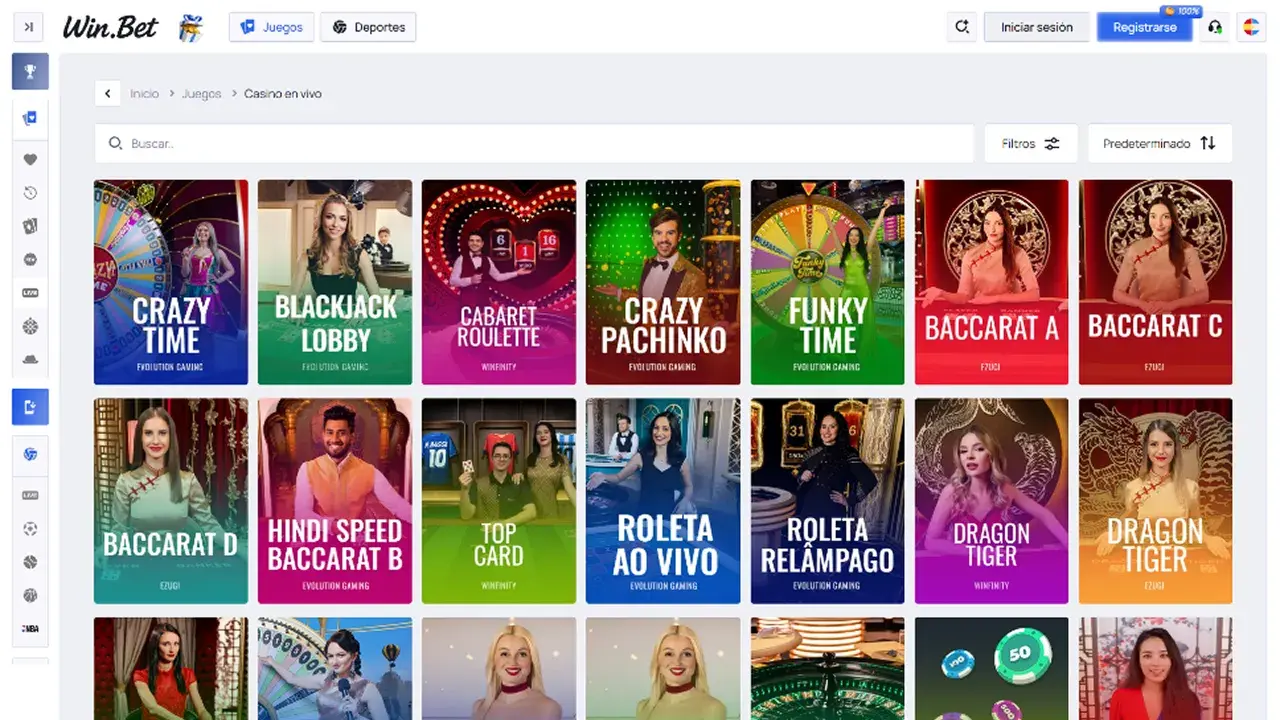Open the language selector flag icon
Viewport: 1280px width, 720px height.
[1251, 27]
